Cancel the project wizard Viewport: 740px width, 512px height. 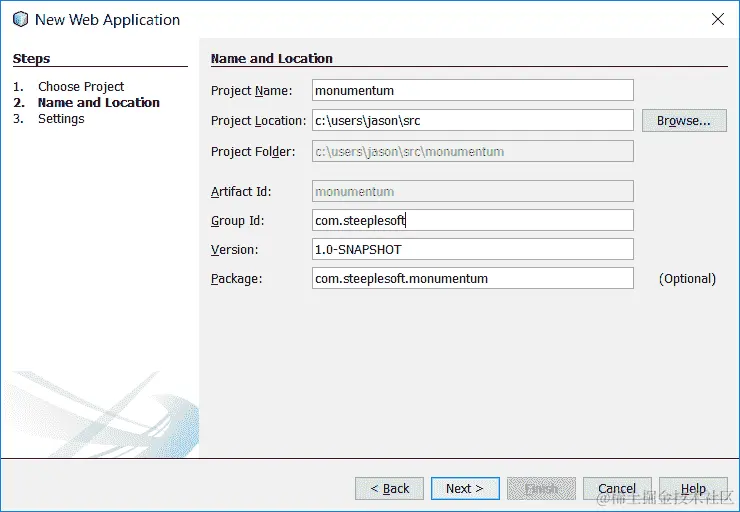pyautogui.click(x=617, y=488)
